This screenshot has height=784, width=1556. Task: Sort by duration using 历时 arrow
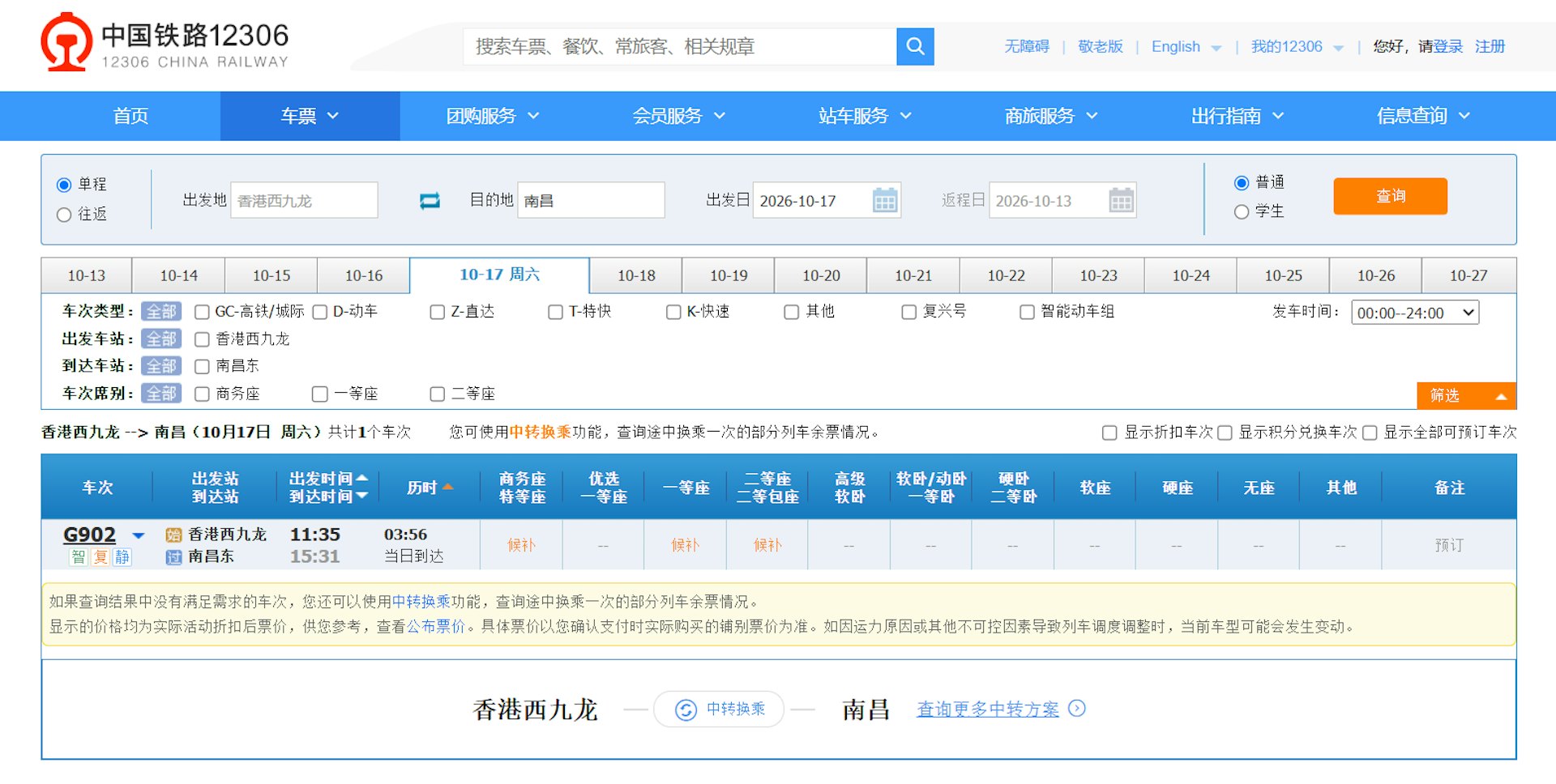(x=447, y=487)
